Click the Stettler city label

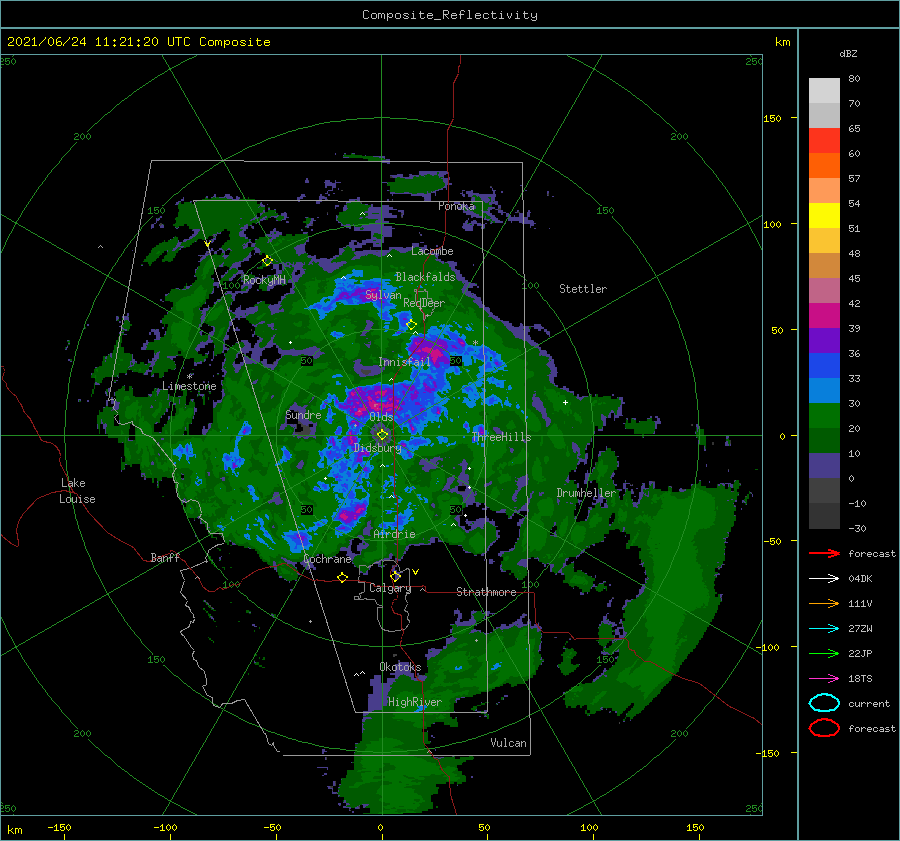(583, 289)
